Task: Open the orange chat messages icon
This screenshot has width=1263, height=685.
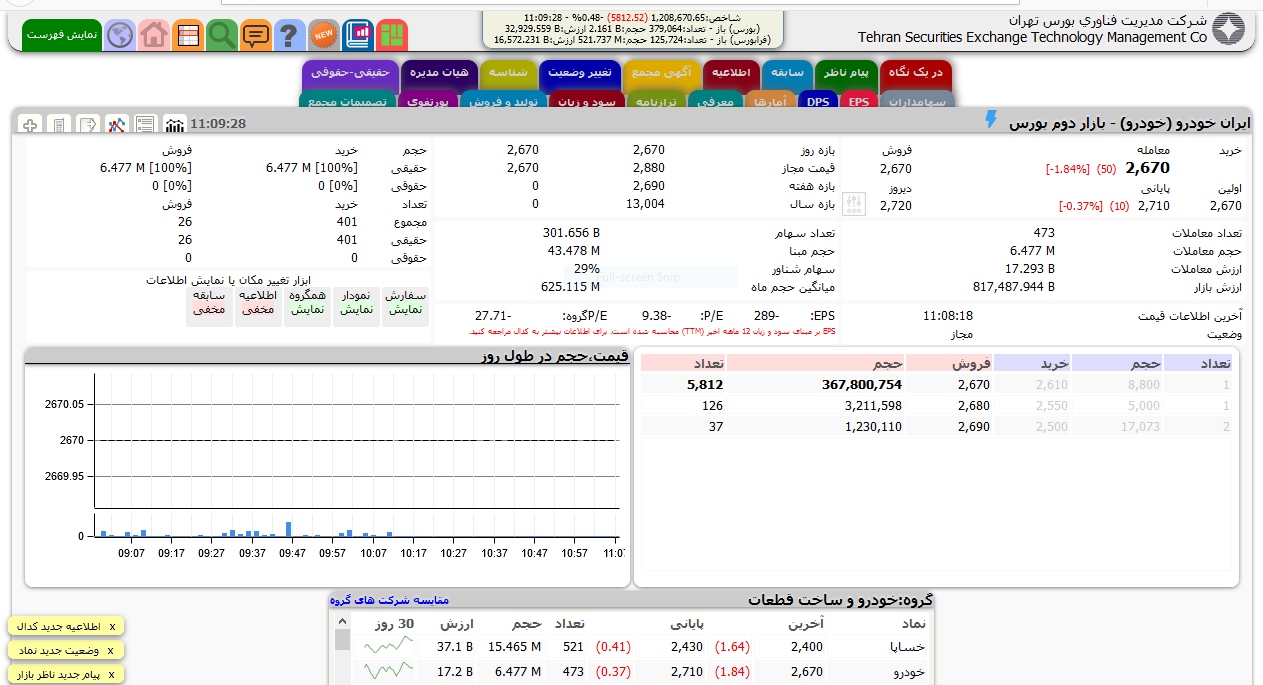Action: click(255, 35)
